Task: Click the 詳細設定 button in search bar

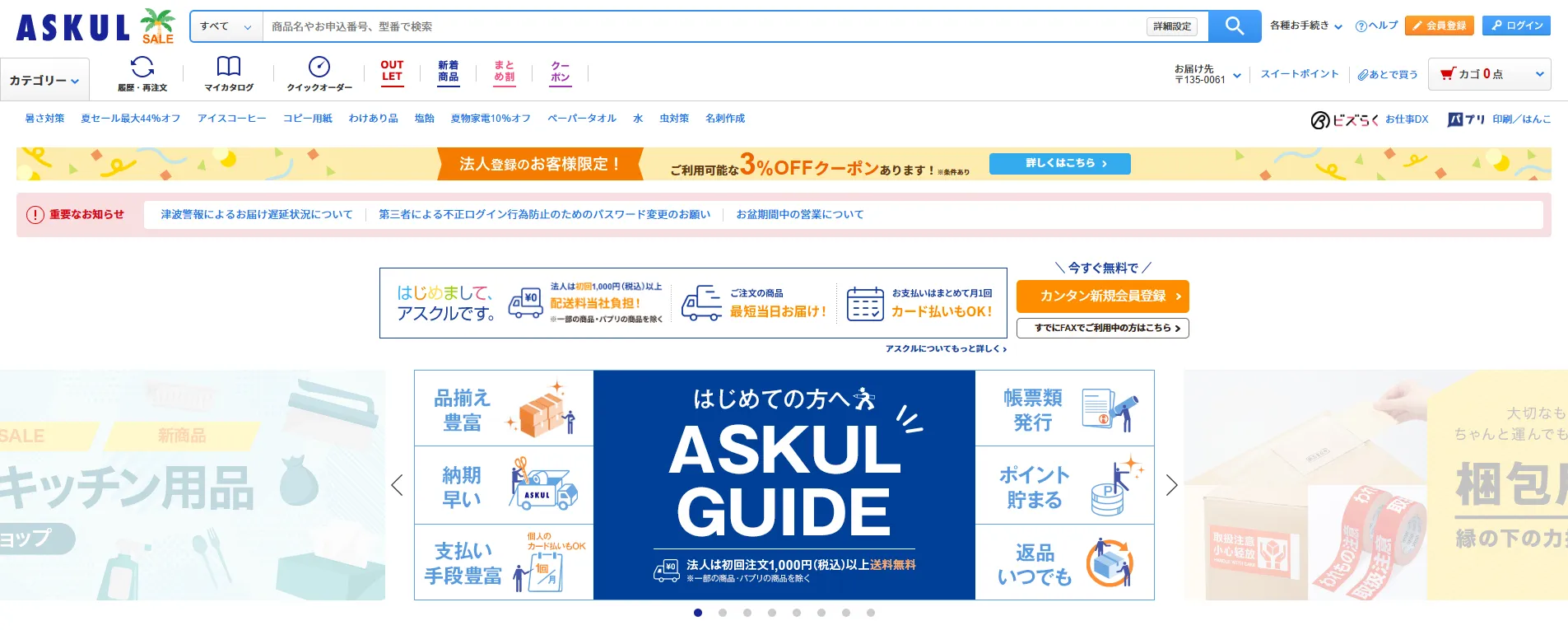Action: 1172,26
